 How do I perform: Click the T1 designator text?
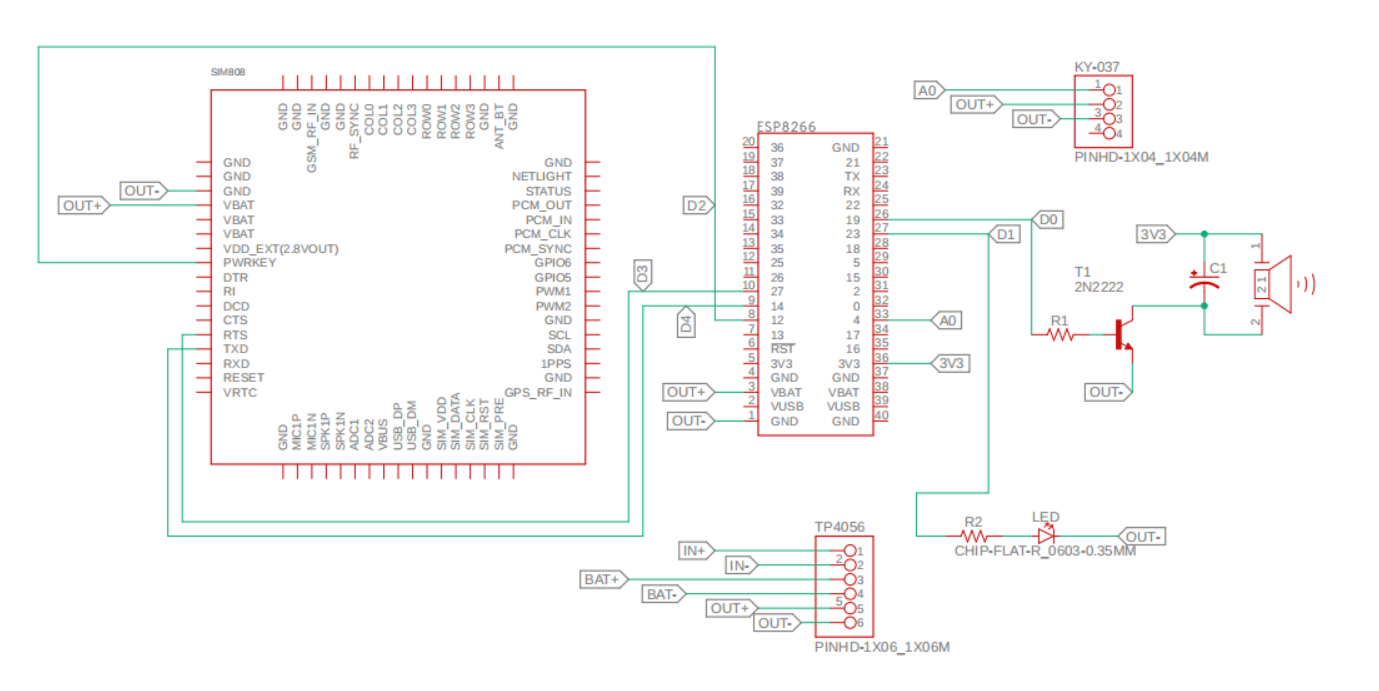pos(1083,272)
